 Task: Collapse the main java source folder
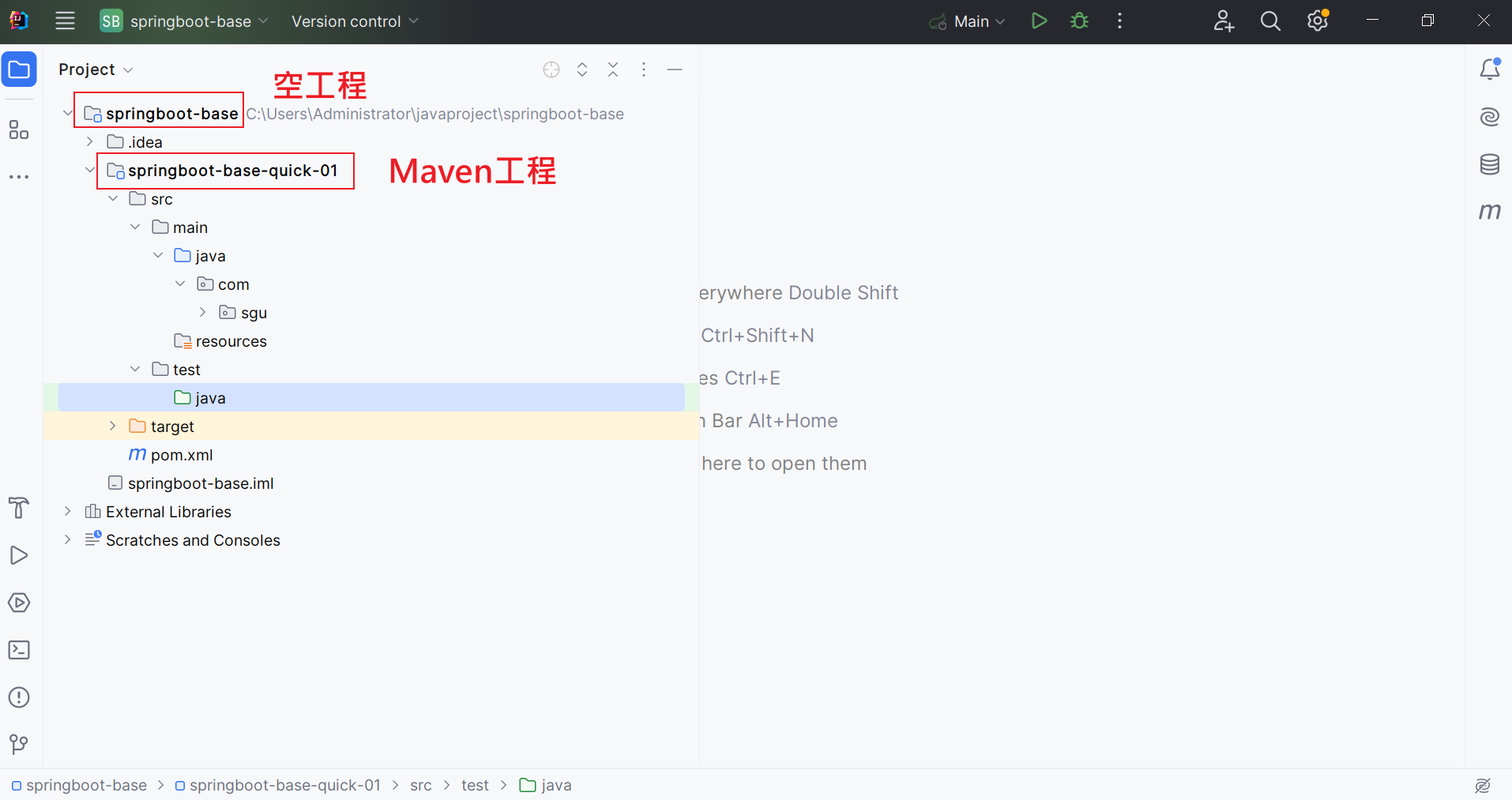pyautogui.click(x=158, y=256)
